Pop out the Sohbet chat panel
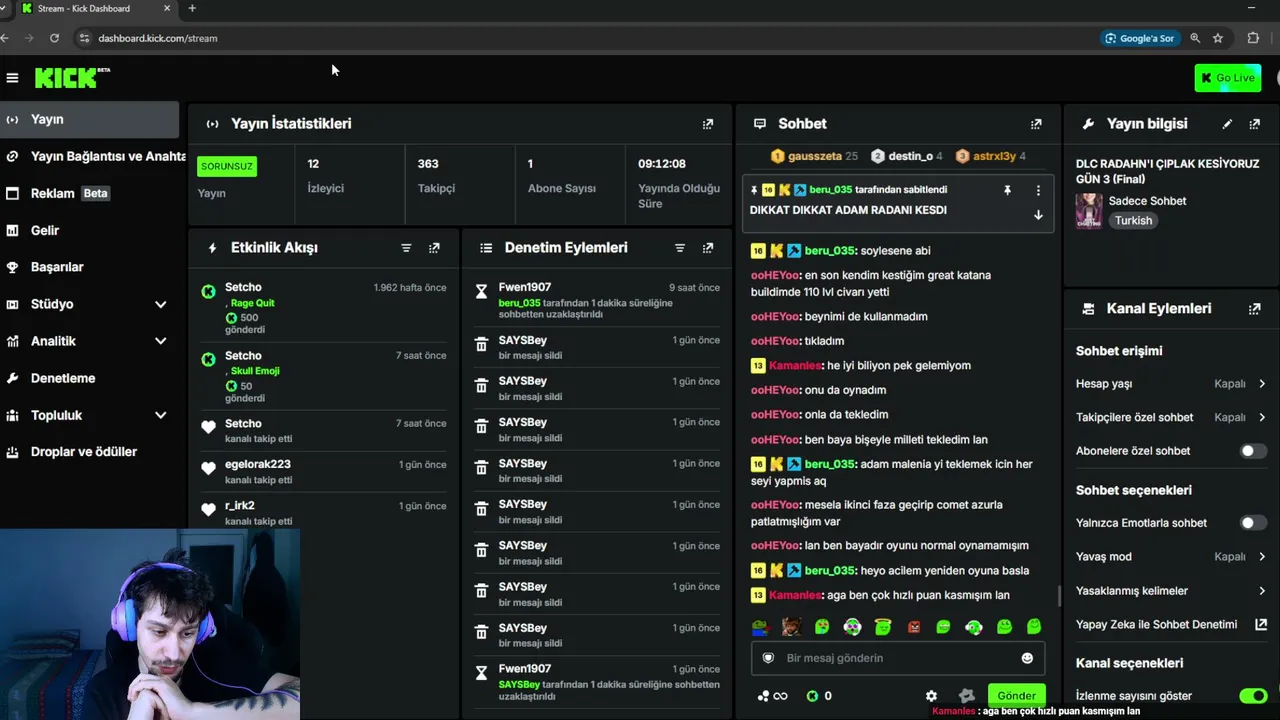1280x720 pixels. [x=1036, y=124]
